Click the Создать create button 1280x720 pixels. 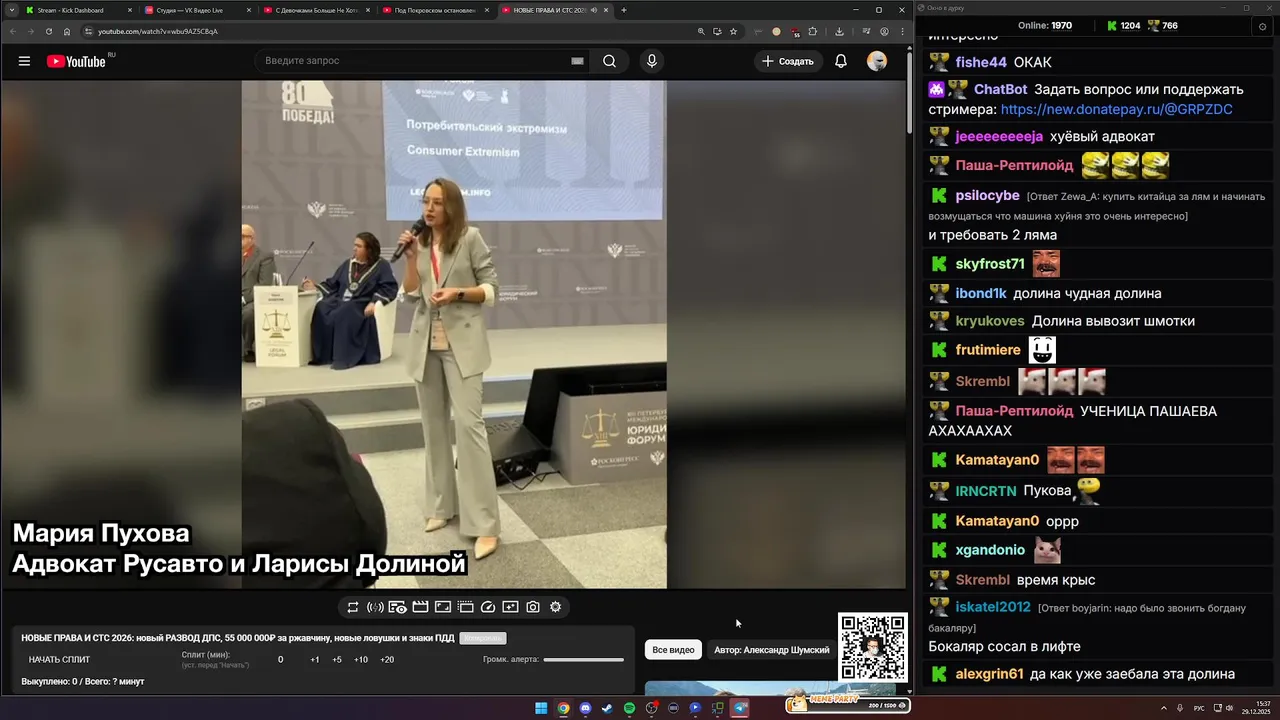click(788, 61)
